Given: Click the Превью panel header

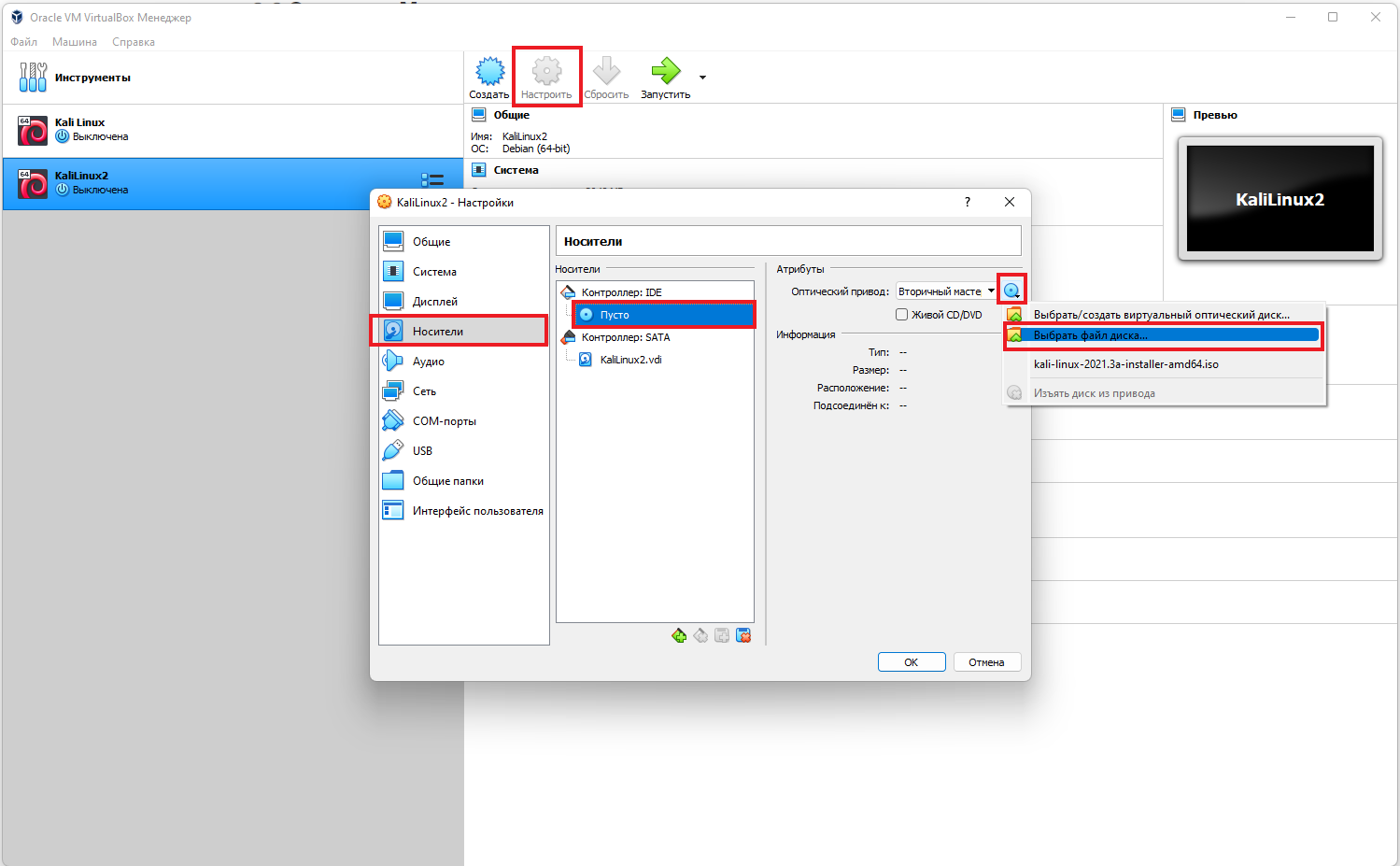Looking at the screenshot, I should (1215, 115).
